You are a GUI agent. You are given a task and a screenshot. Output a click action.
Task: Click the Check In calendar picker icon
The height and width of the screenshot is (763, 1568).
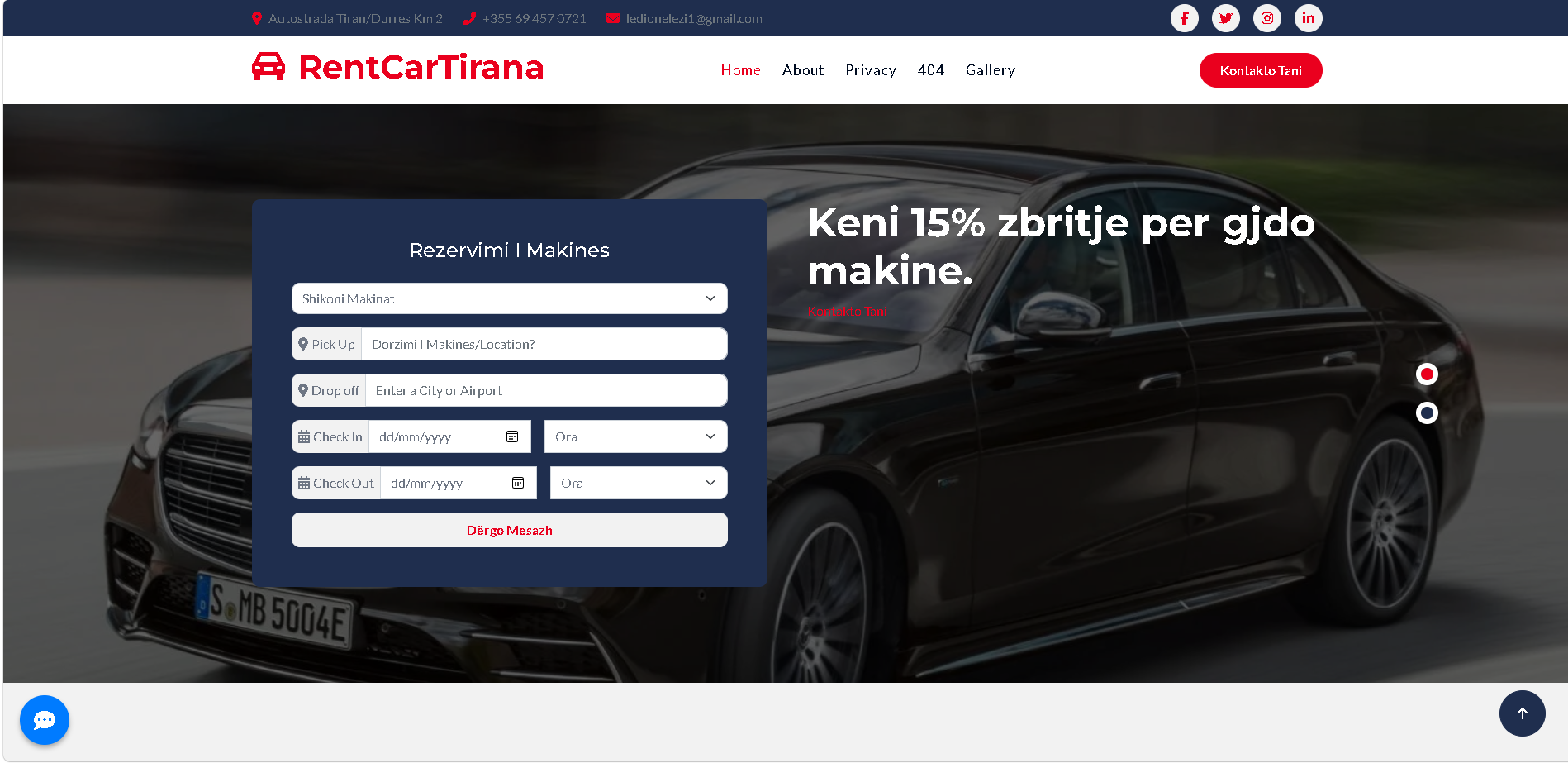pyautogui.click(x=512, y=436)
